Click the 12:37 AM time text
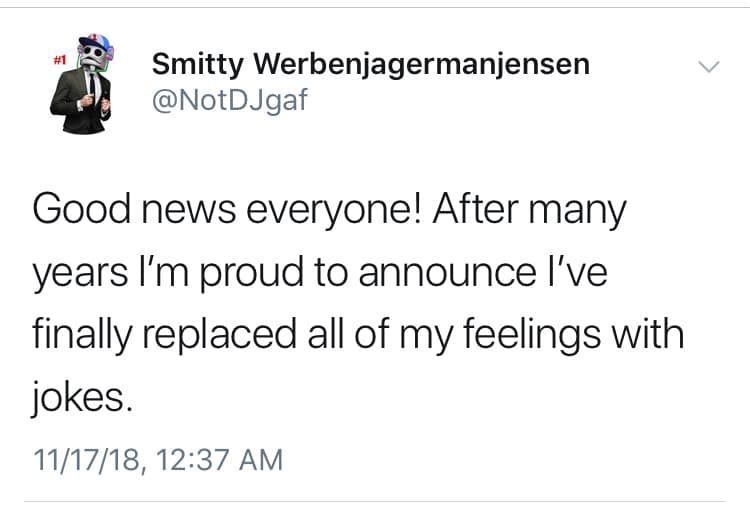This screenshot has width=750, height=510. coord(219,460)
